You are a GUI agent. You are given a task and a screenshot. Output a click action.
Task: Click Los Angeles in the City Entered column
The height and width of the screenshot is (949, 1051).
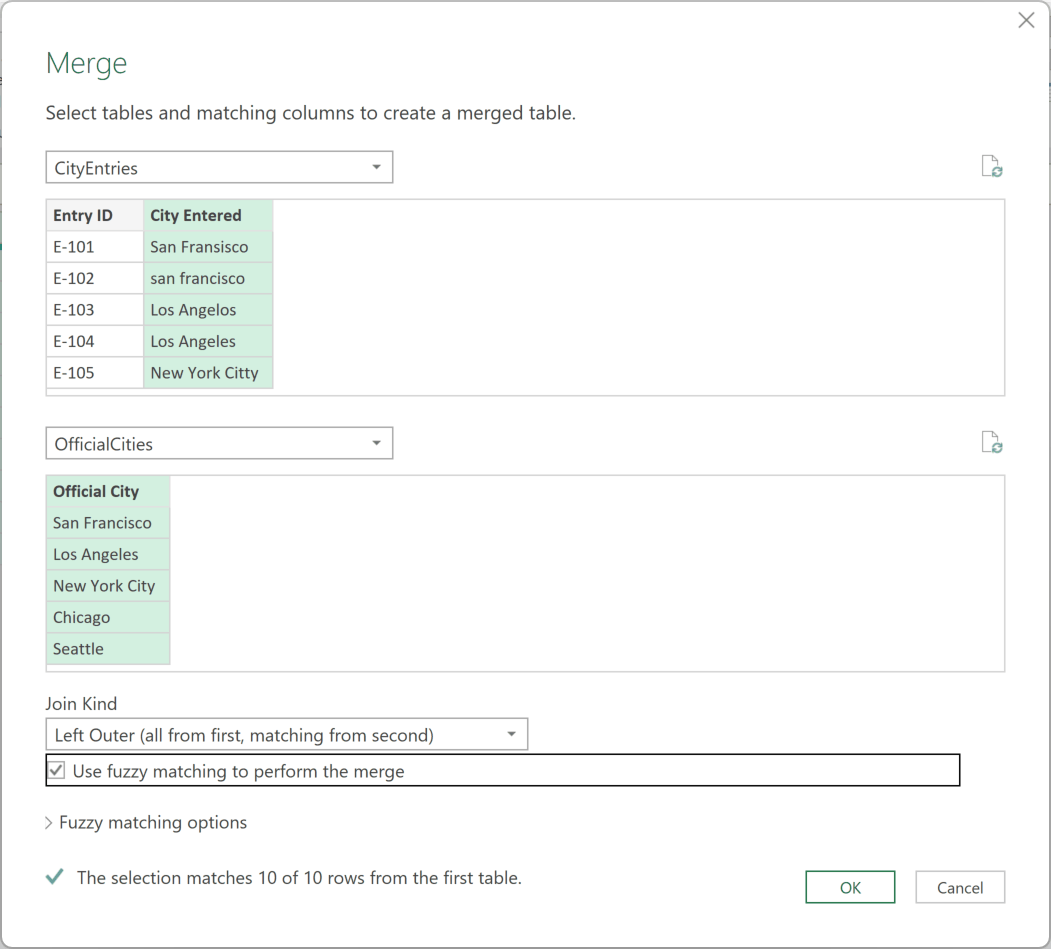tap(208, 341)
